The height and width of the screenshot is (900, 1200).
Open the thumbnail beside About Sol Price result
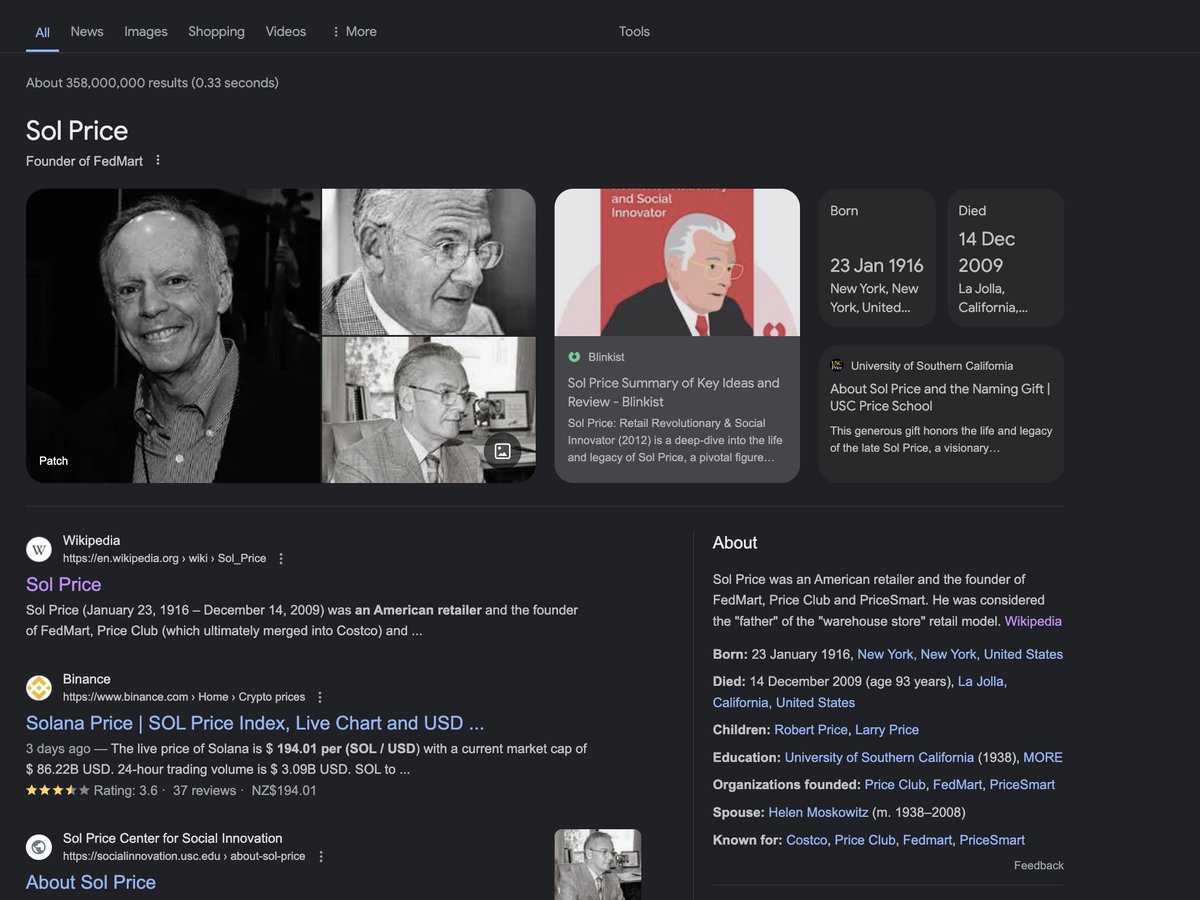pos(598,864)
